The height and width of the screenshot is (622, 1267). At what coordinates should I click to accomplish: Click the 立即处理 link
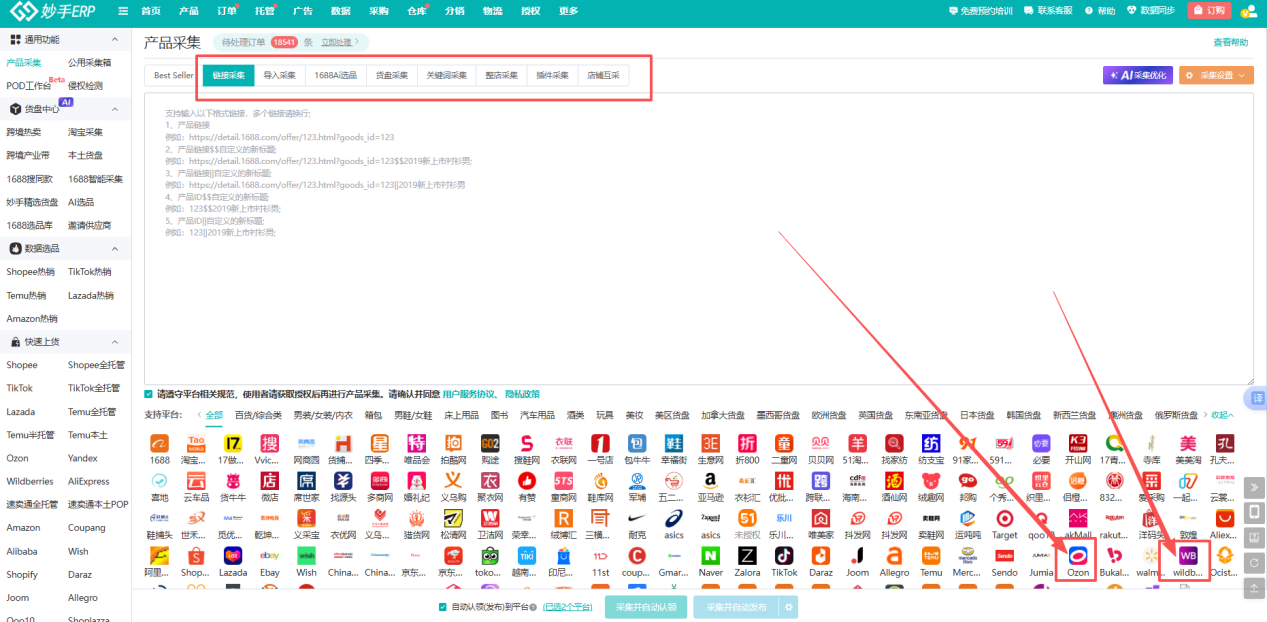(337, 42)
